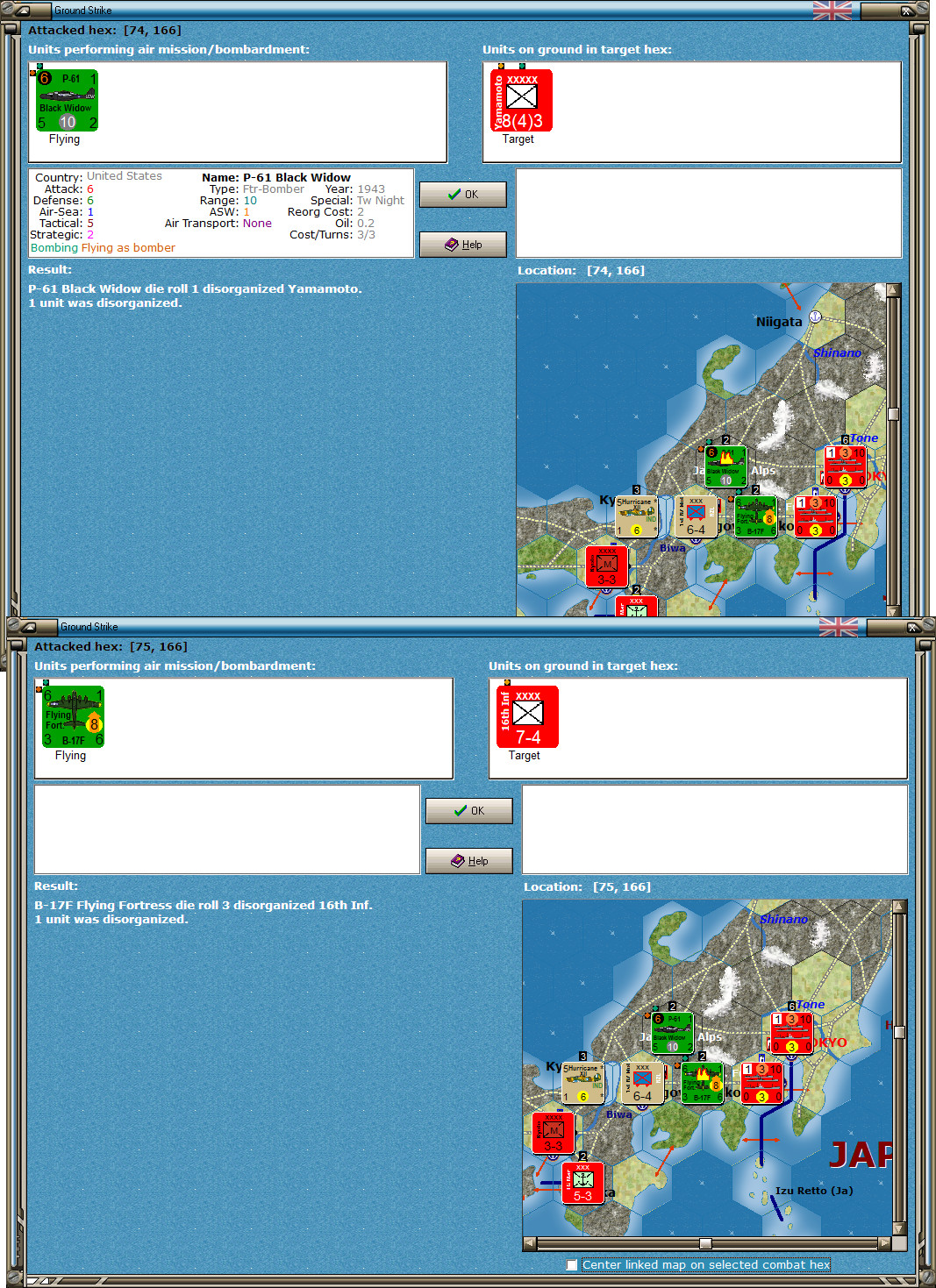Click the result line mentioning 16th Inf disorganized

pos(204,906)
